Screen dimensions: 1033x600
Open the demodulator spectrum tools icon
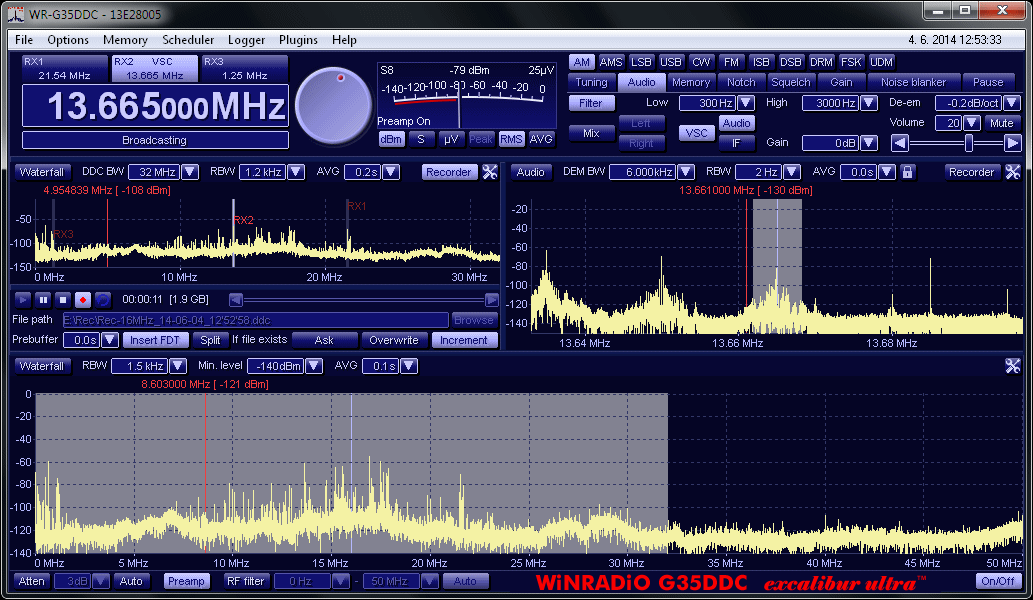pyautogui.click(x=1013, y=172)
